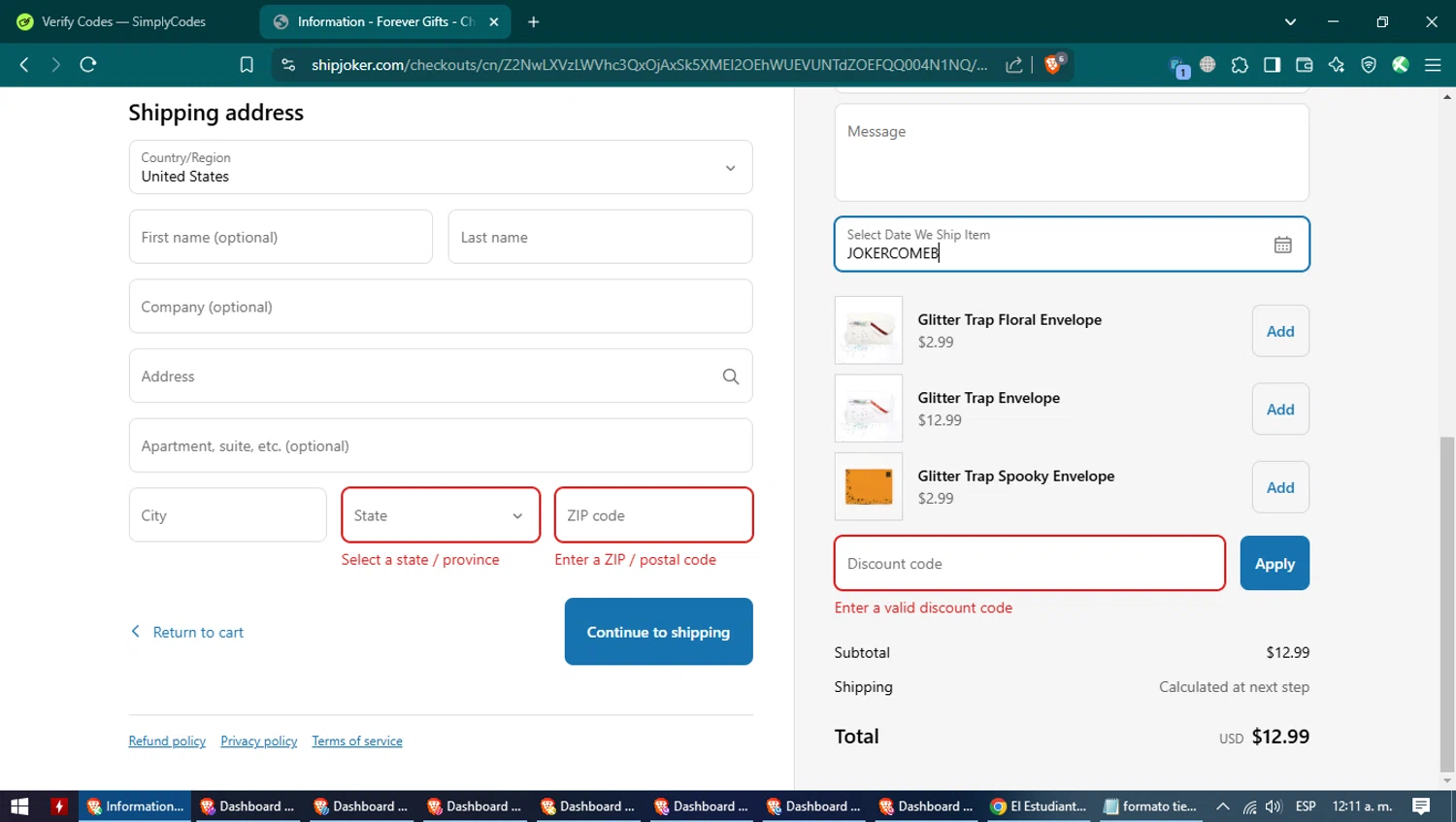Click into the Last name field

[x=600, y=237]
